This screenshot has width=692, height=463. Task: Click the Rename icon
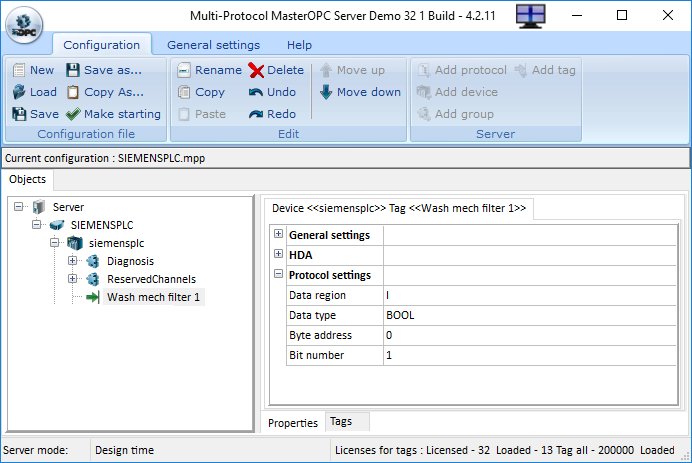click(184, 70)
